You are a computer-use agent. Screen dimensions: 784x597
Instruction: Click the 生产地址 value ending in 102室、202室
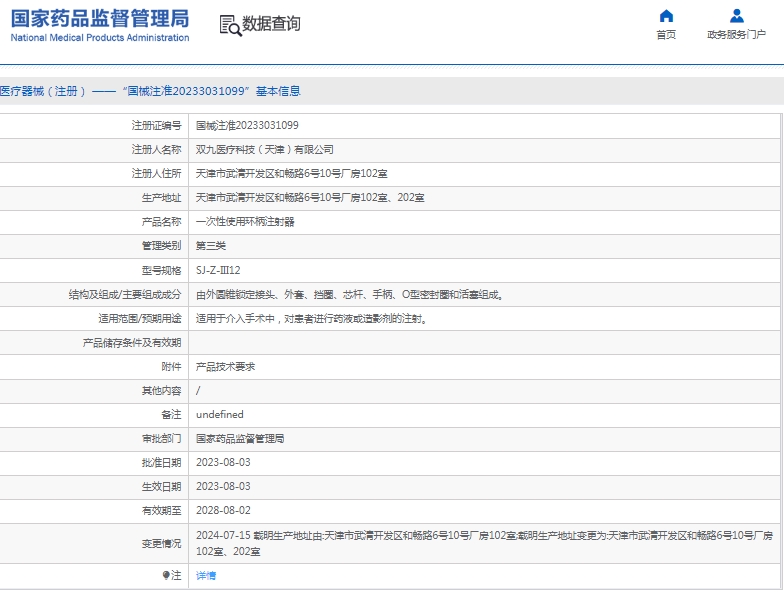pos(310,198)
